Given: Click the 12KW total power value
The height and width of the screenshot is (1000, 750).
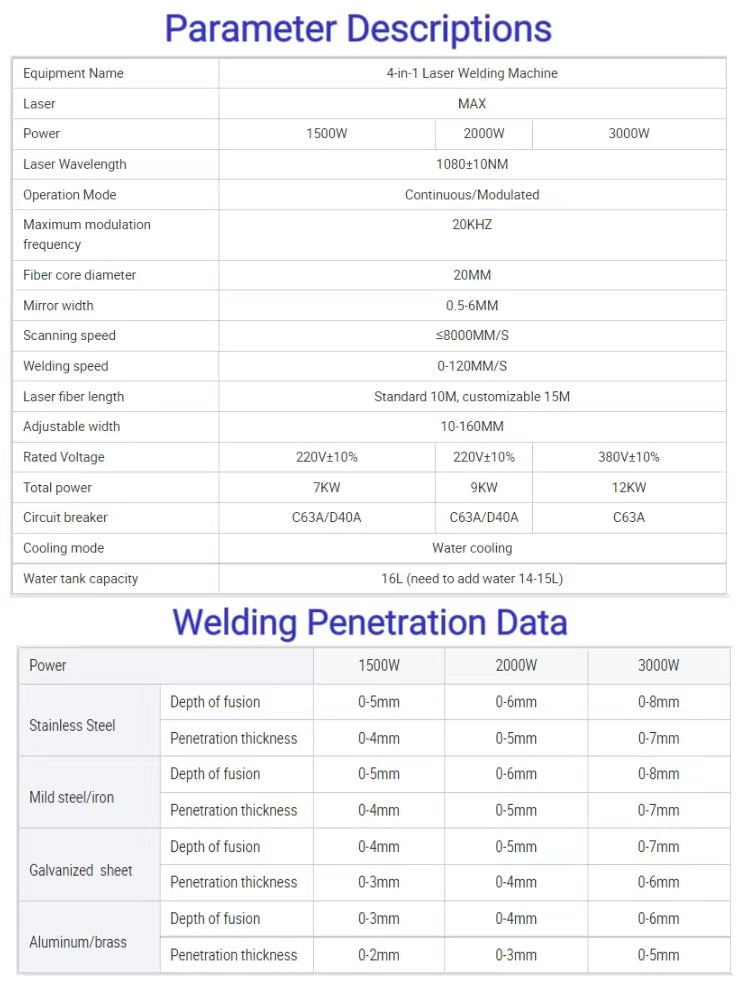Looking at the screenshot, I should 628,488.
